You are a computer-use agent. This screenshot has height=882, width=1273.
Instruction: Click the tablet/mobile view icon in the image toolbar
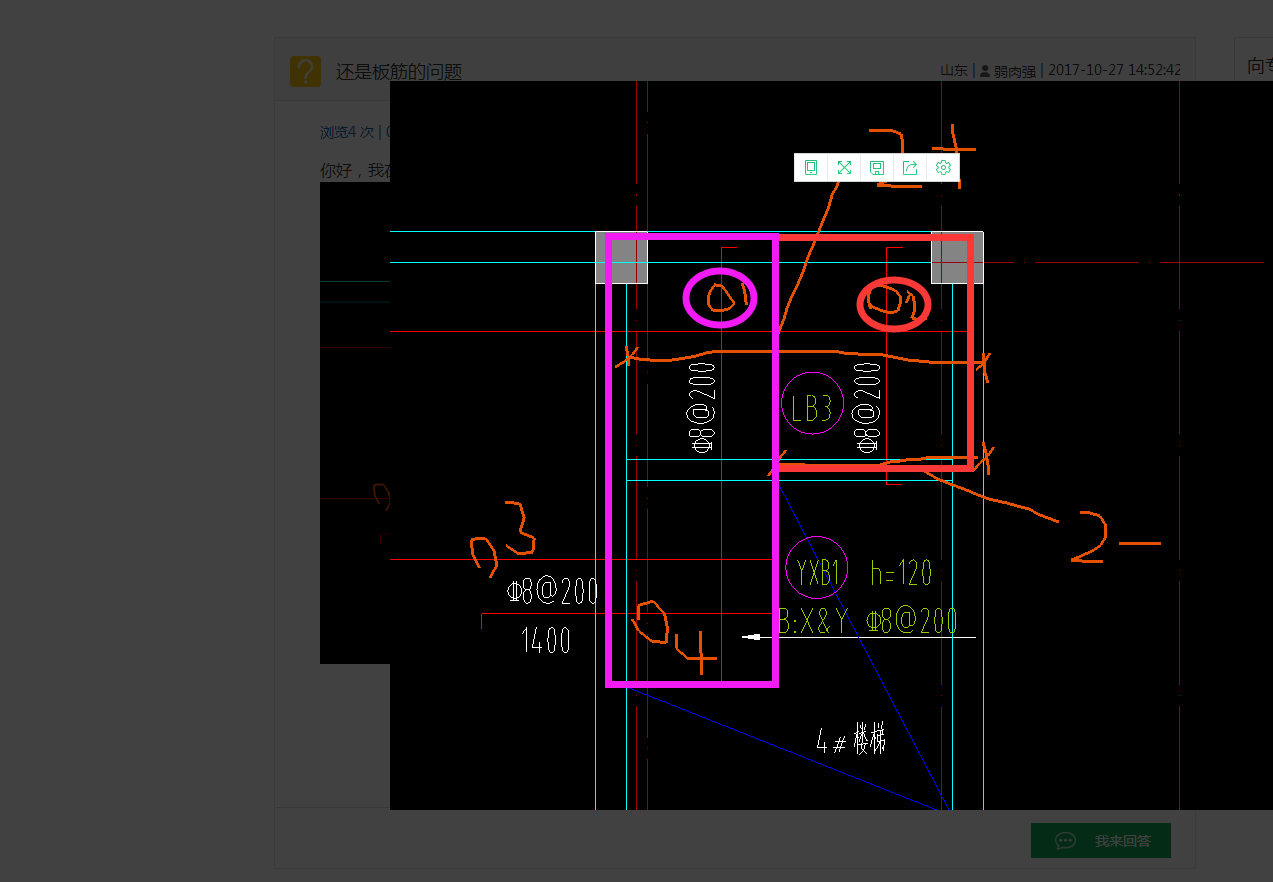[811, 168]
